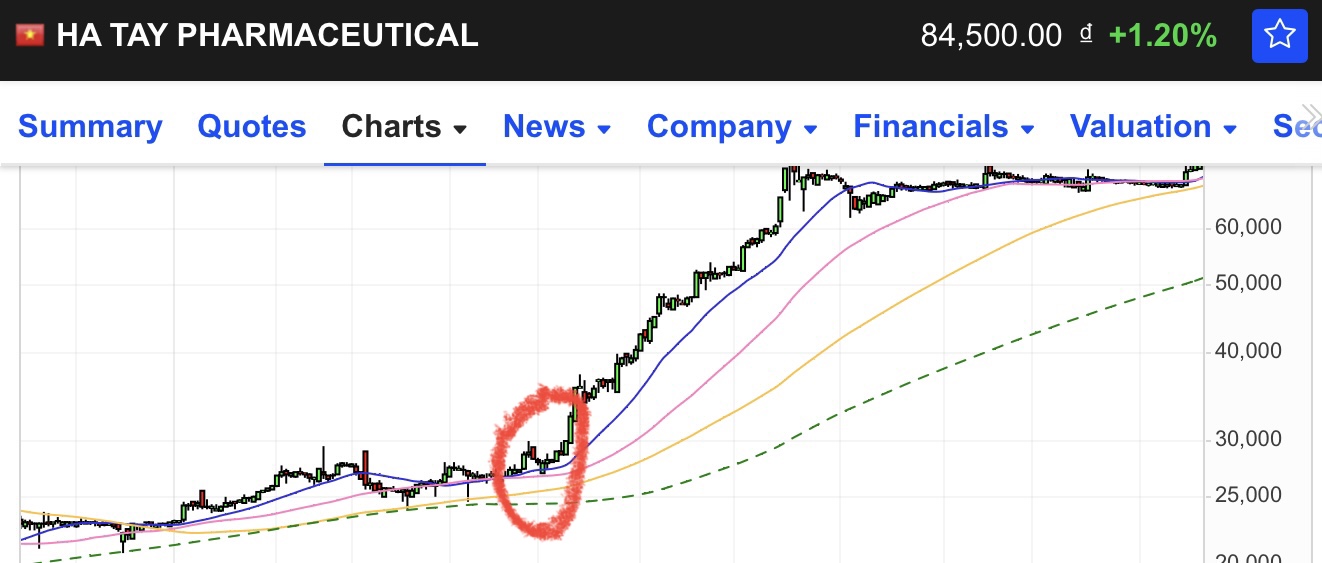Add stock to favorites with star button
1322x563 pixels.
[x=1280, y=37]
